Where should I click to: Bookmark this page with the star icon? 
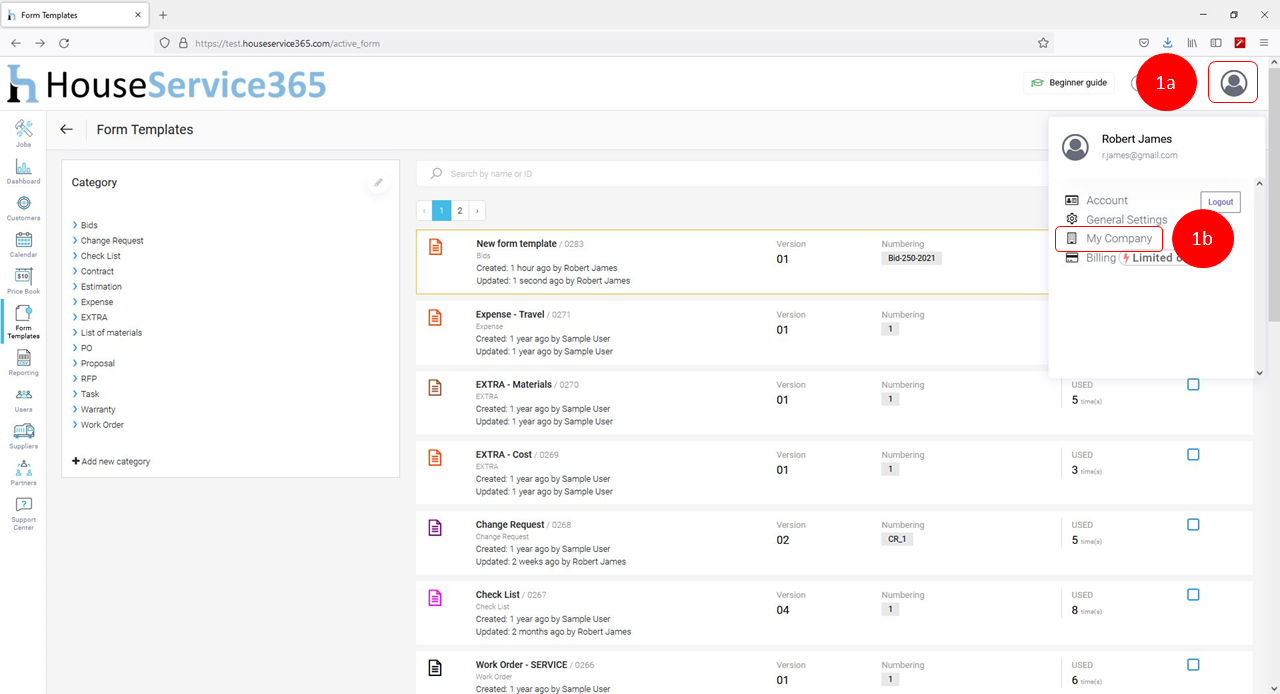(x=1043, y=43)
